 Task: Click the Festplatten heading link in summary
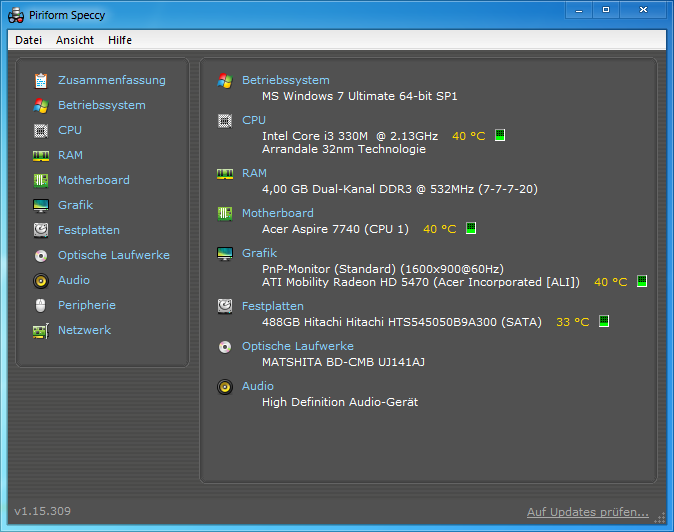[273, 306]
